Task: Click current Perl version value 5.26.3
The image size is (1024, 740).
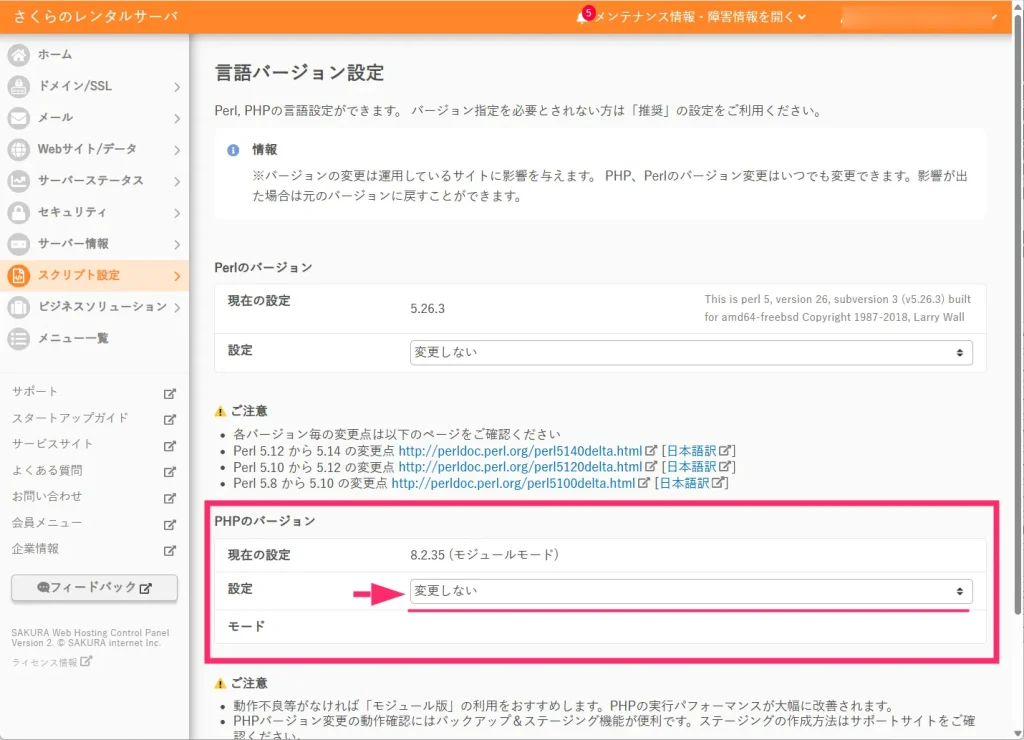Action: (x=427, y=309)
